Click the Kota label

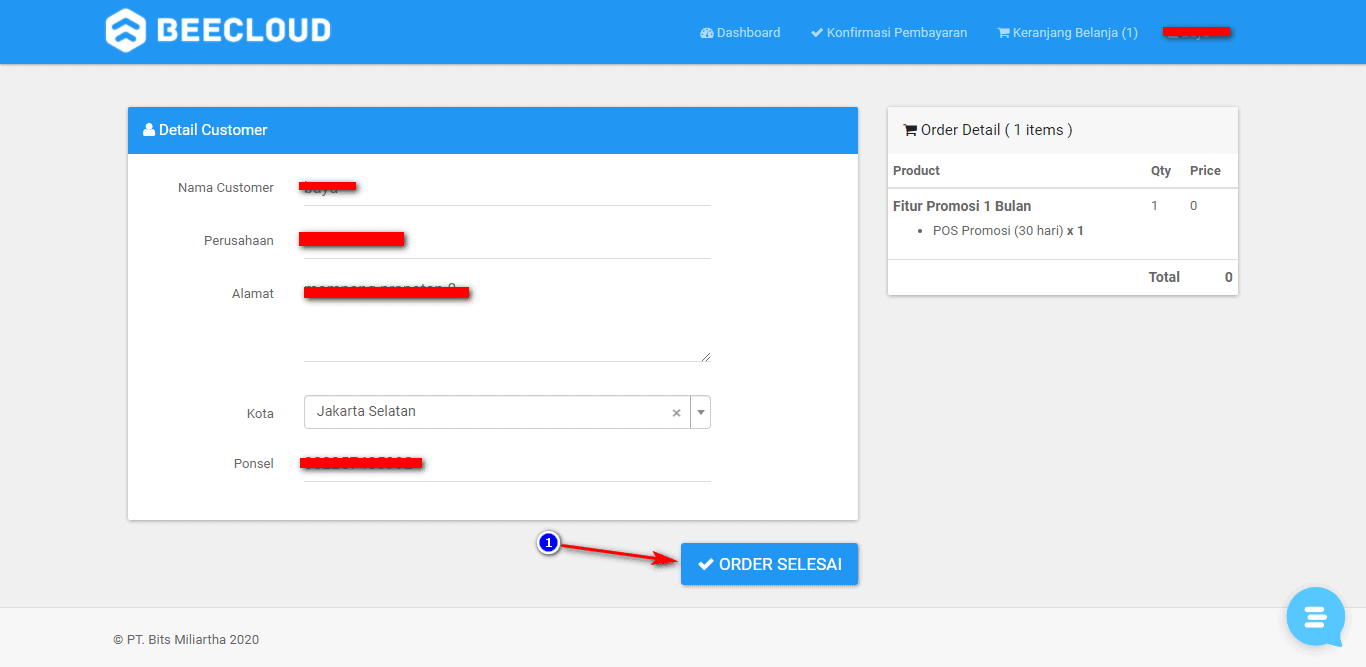[x=260, y=414]
